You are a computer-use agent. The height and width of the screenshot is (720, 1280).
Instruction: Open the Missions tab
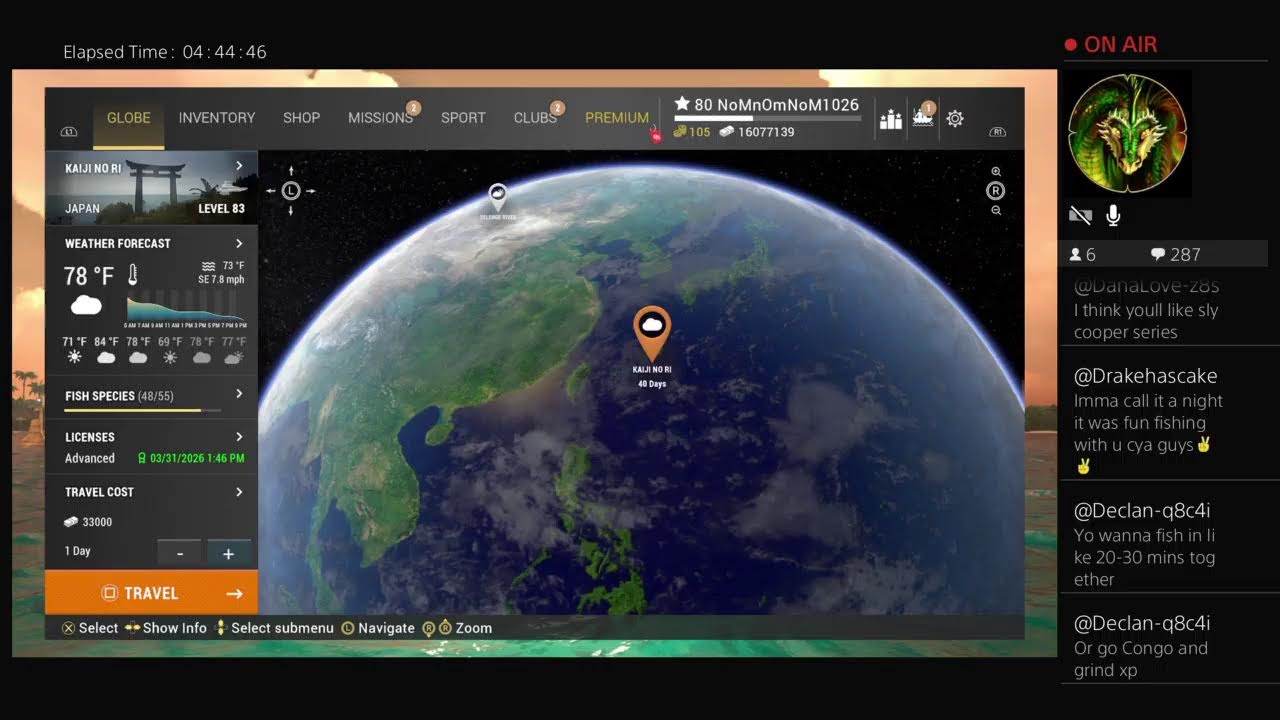pos(381,118)
